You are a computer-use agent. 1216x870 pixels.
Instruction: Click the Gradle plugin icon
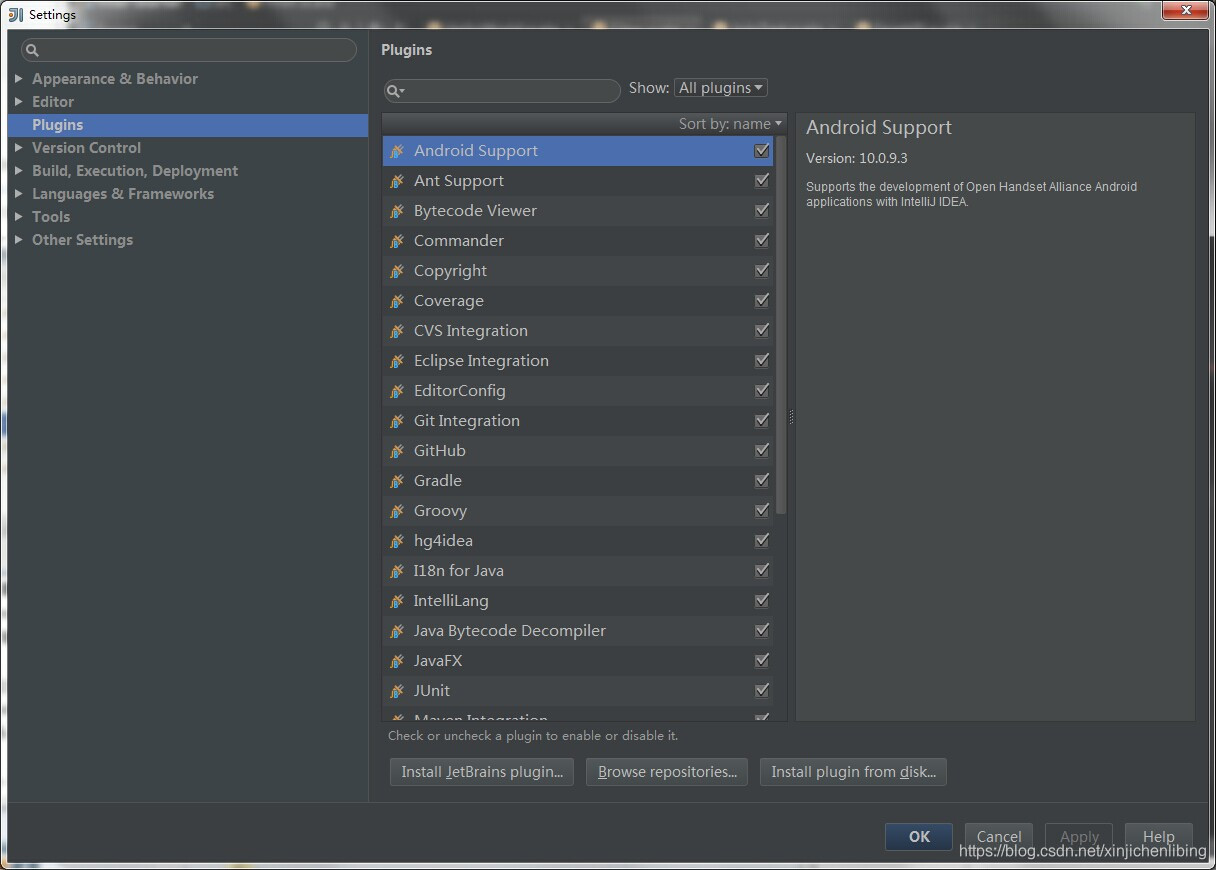click(x=397, y=481)
